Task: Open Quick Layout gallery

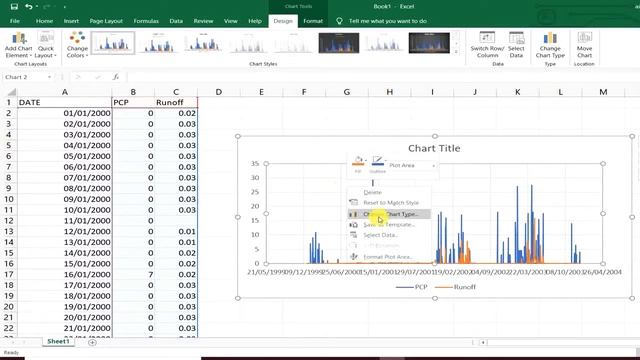Action: pyautogui.click(x=46, y=45)
